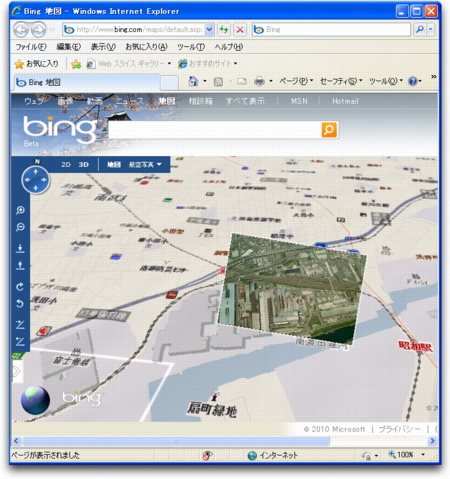Click the orange Bing search button

329,130
